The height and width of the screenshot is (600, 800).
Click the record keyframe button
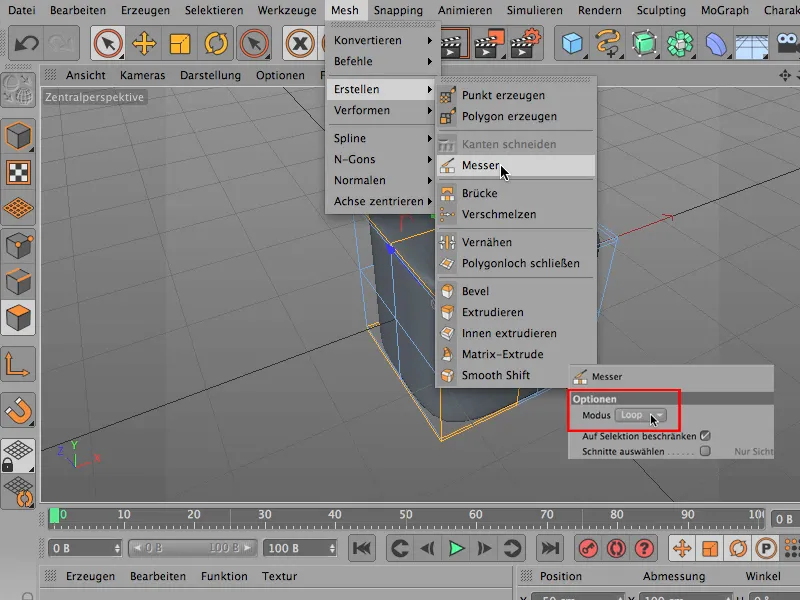point(588,548)
